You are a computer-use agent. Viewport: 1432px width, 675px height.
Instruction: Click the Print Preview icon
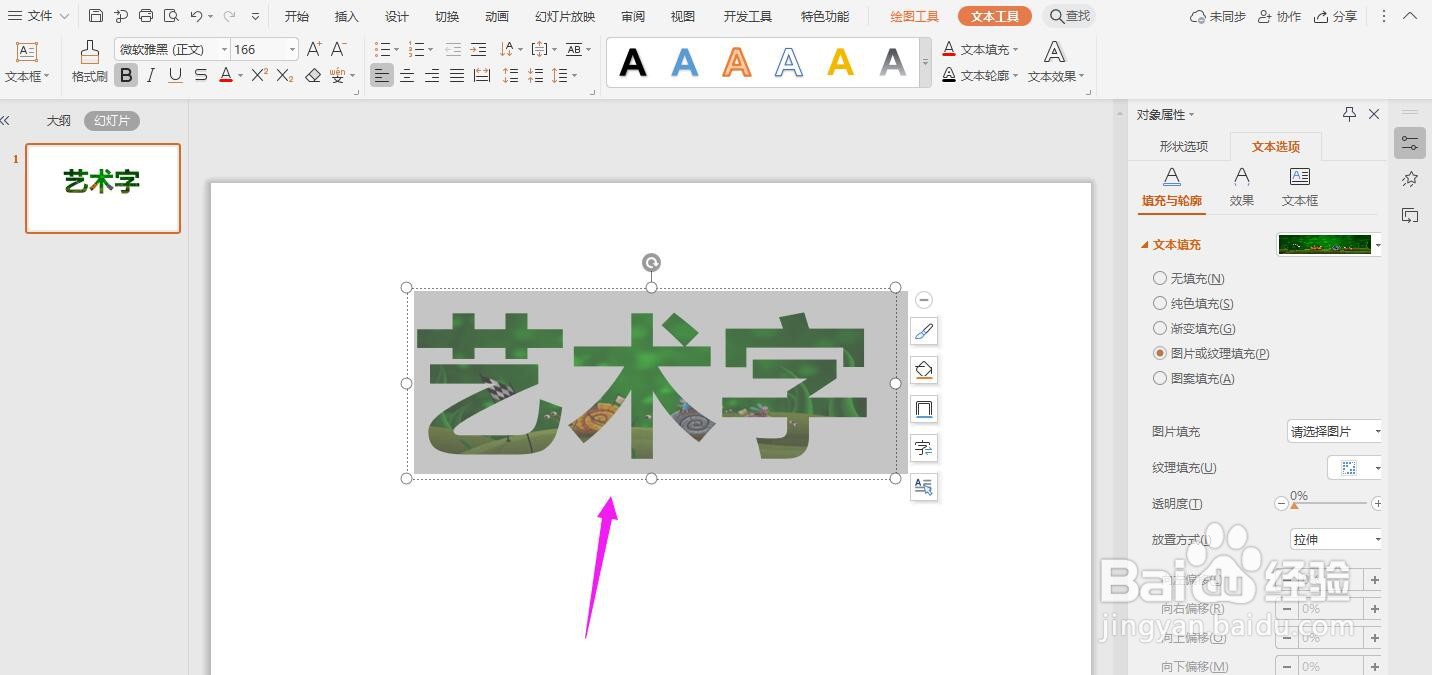click(x=171, y=16)
